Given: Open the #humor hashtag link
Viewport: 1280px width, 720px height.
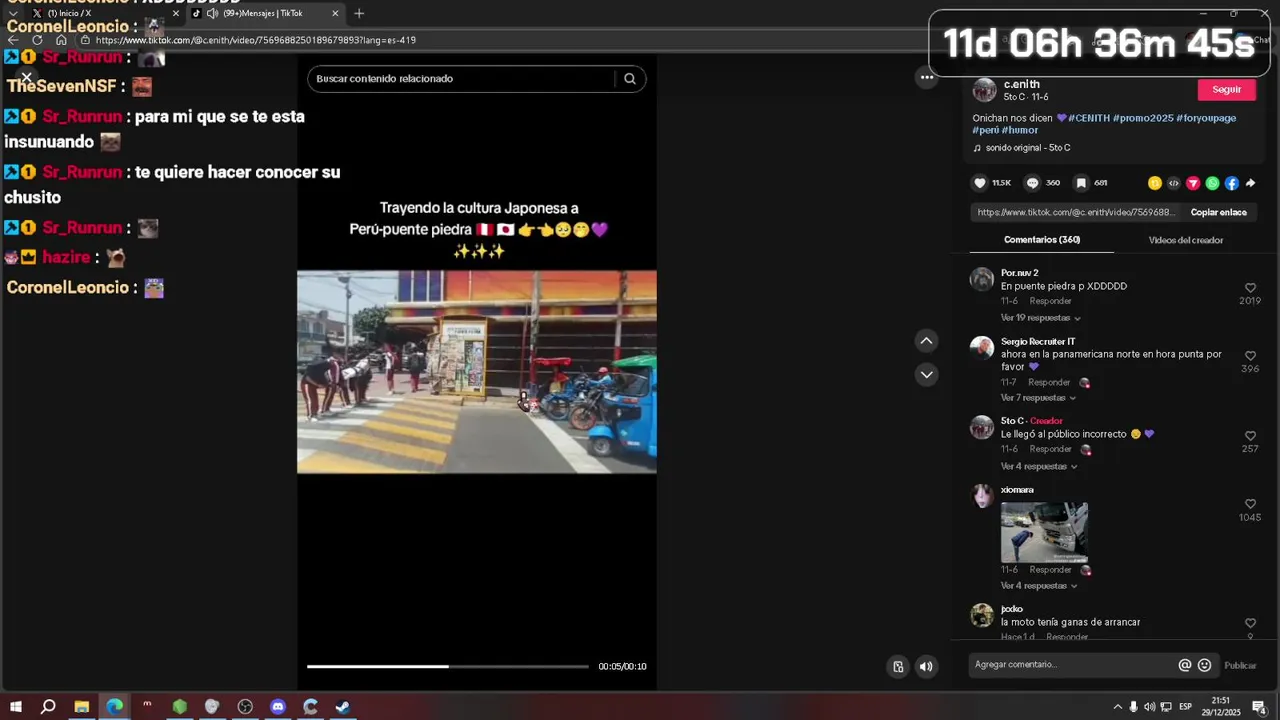Looking at the screenshot, I should 1020,130.
